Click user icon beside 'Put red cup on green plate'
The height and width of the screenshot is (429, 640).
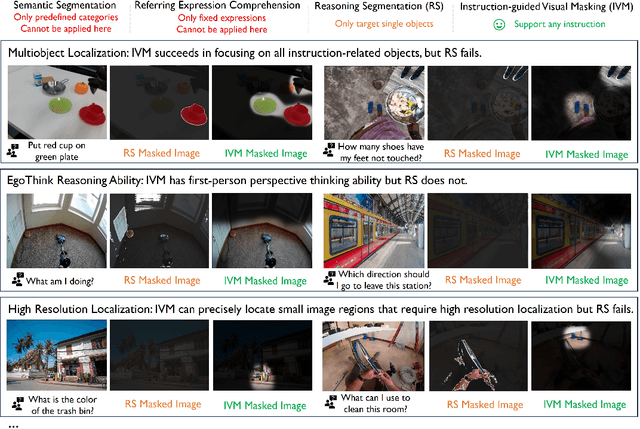pyautogui.click(x=13, y=151)
